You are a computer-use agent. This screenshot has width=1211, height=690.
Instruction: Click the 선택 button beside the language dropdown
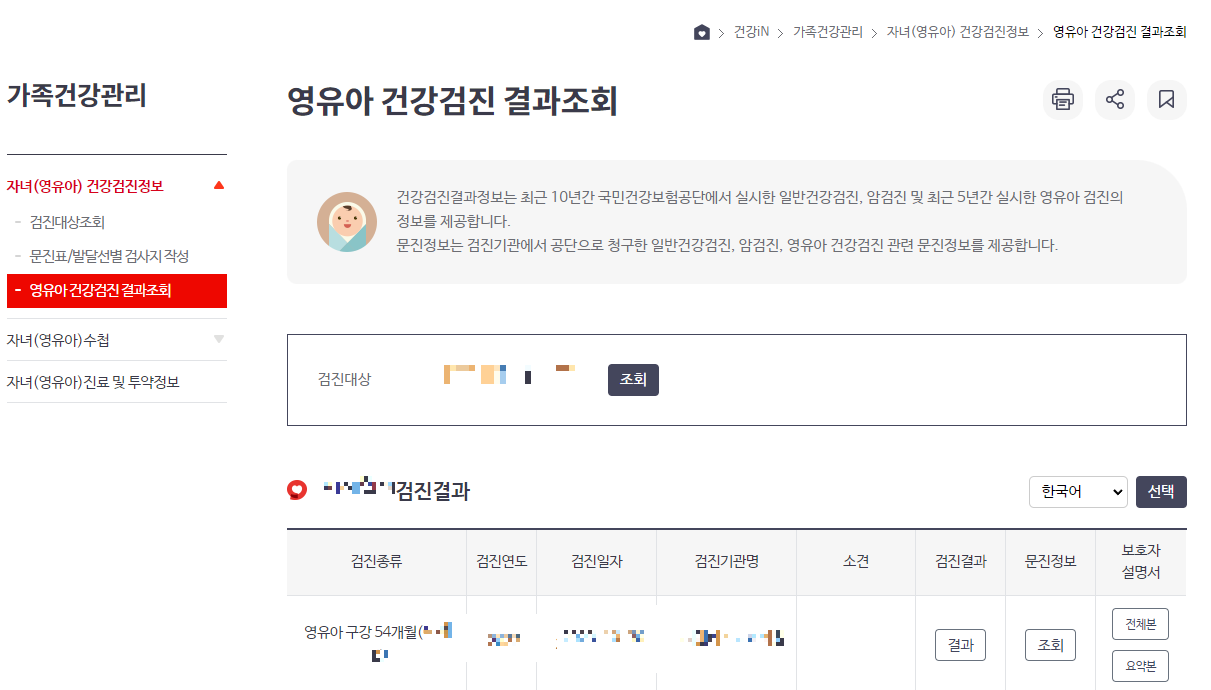pyautogui.click(x=1160, y=491)
